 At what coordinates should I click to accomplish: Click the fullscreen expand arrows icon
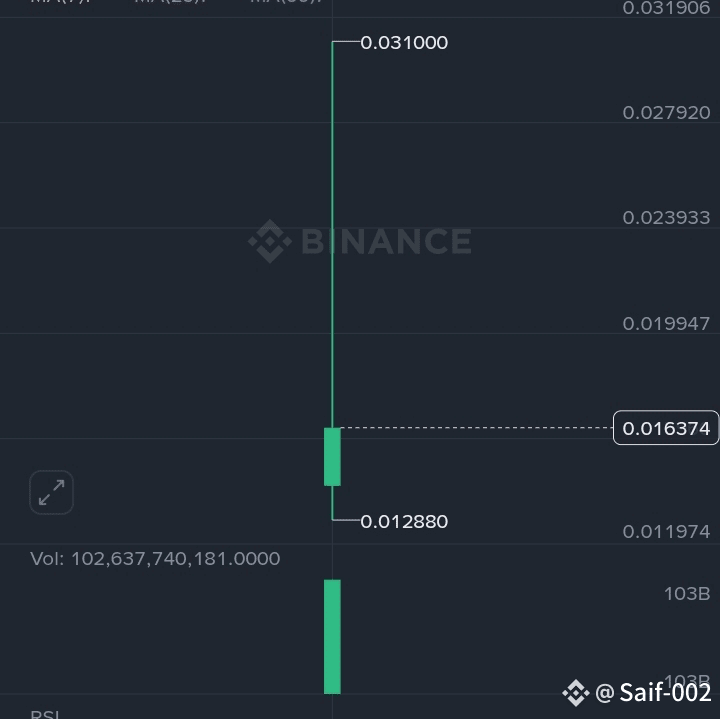51,492
